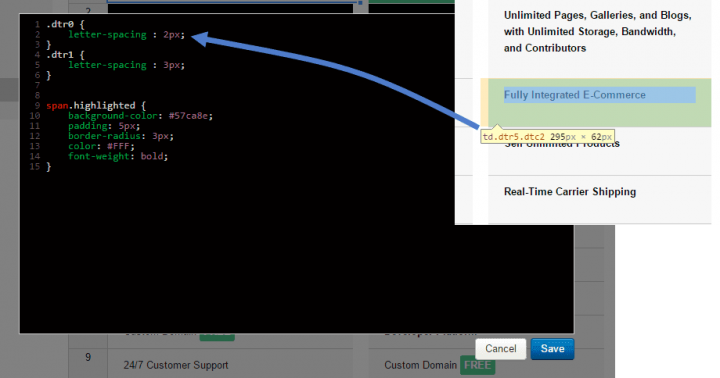Click the green FREE badge beside Custom Domain
720x378 pixels.
[x=478, y=365]
